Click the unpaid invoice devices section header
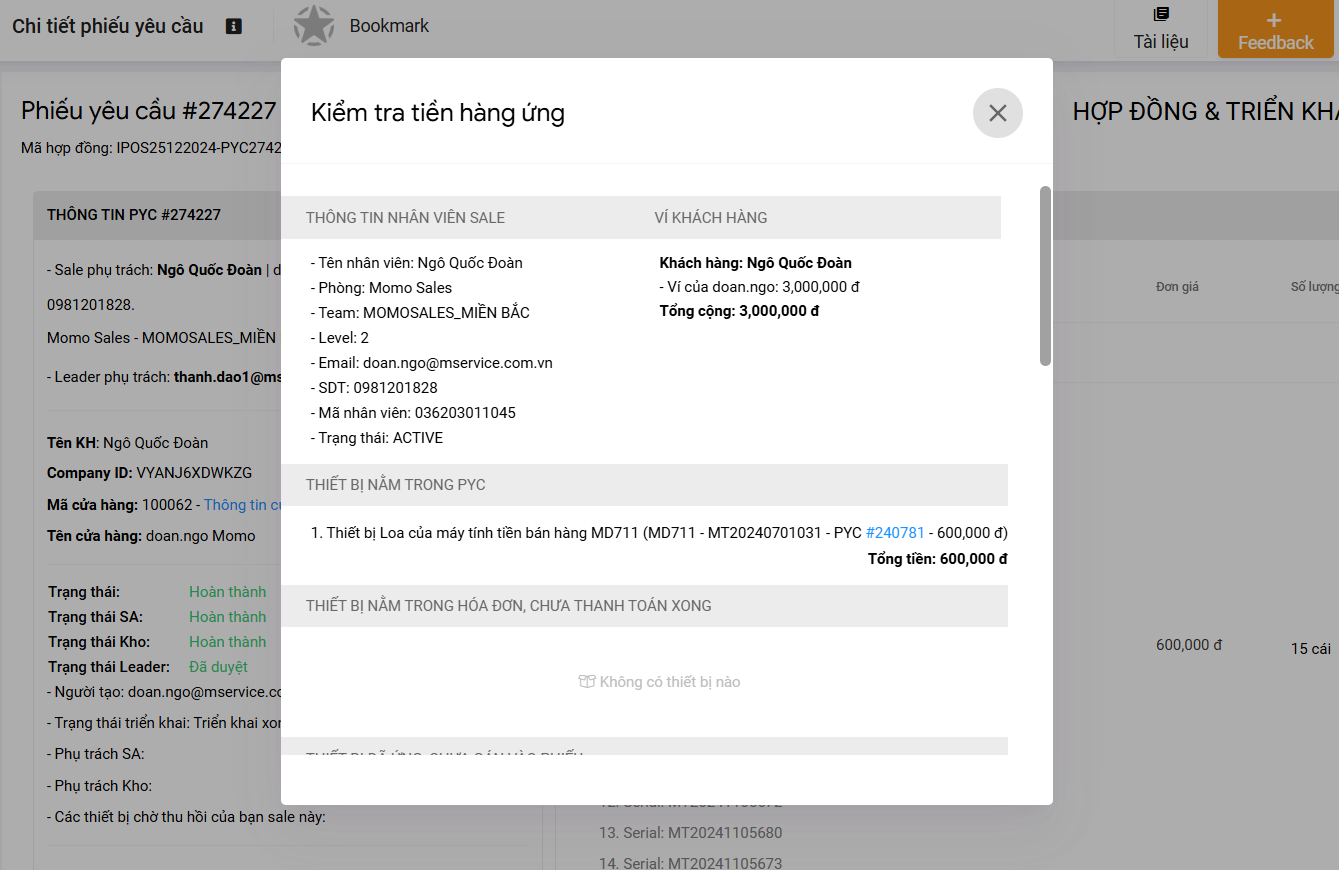The height and width of the screenshot is (870, 1339). point(508,606)
